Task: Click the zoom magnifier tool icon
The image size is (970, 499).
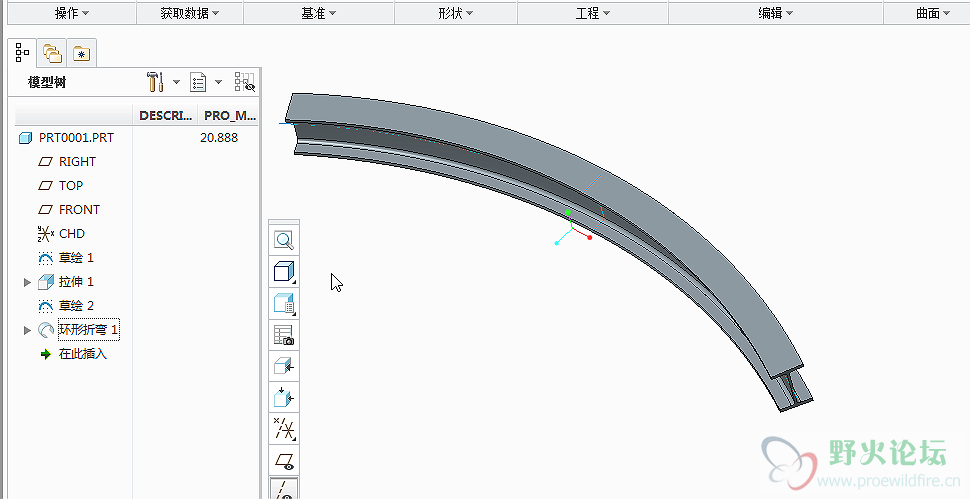Action: tap(284, 241)
